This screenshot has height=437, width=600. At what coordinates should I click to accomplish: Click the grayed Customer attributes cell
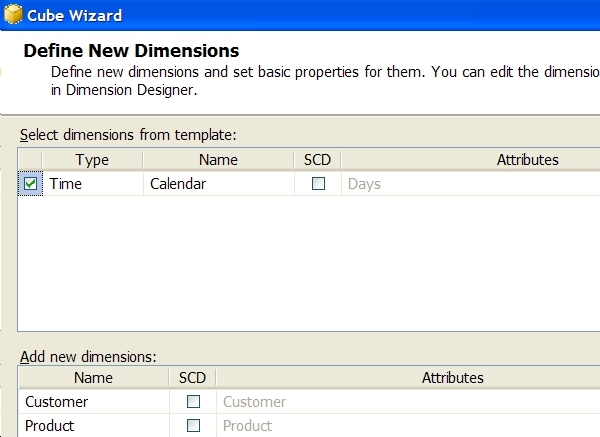point(408,401)
